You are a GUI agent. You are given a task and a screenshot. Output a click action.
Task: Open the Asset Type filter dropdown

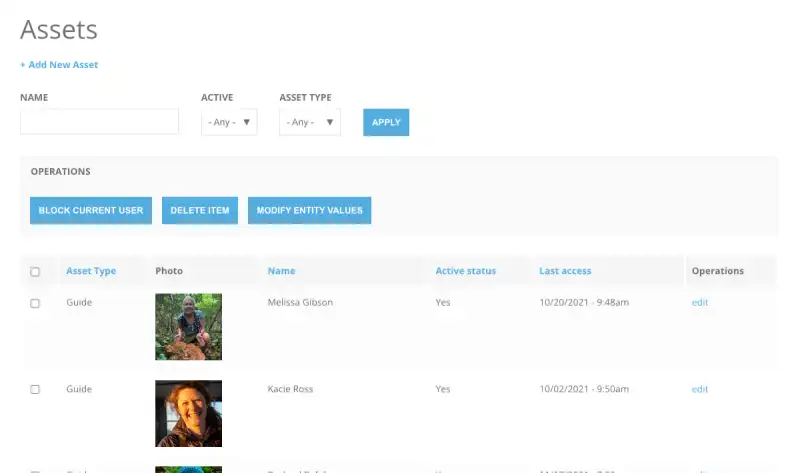(x=310, y=122)
